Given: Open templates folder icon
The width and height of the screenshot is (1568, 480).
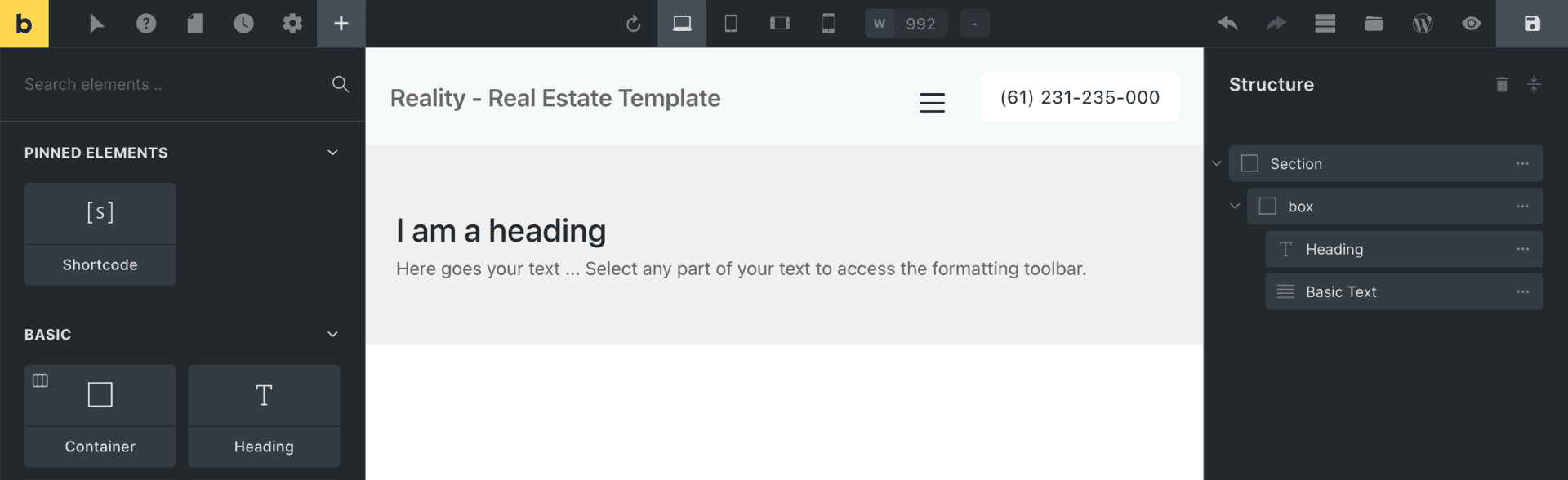Looking at the screenshot, I should tap(1374, 24).
